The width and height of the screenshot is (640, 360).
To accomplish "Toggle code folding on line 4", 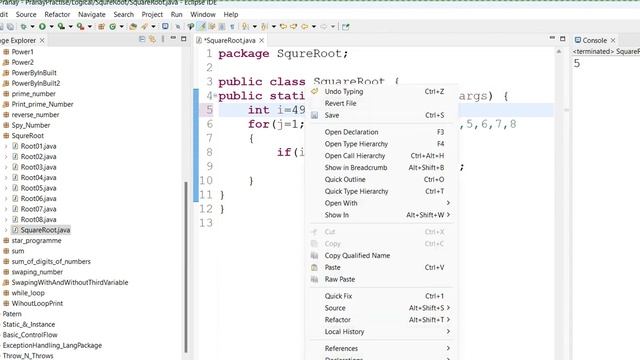I will tap(215, 96).
